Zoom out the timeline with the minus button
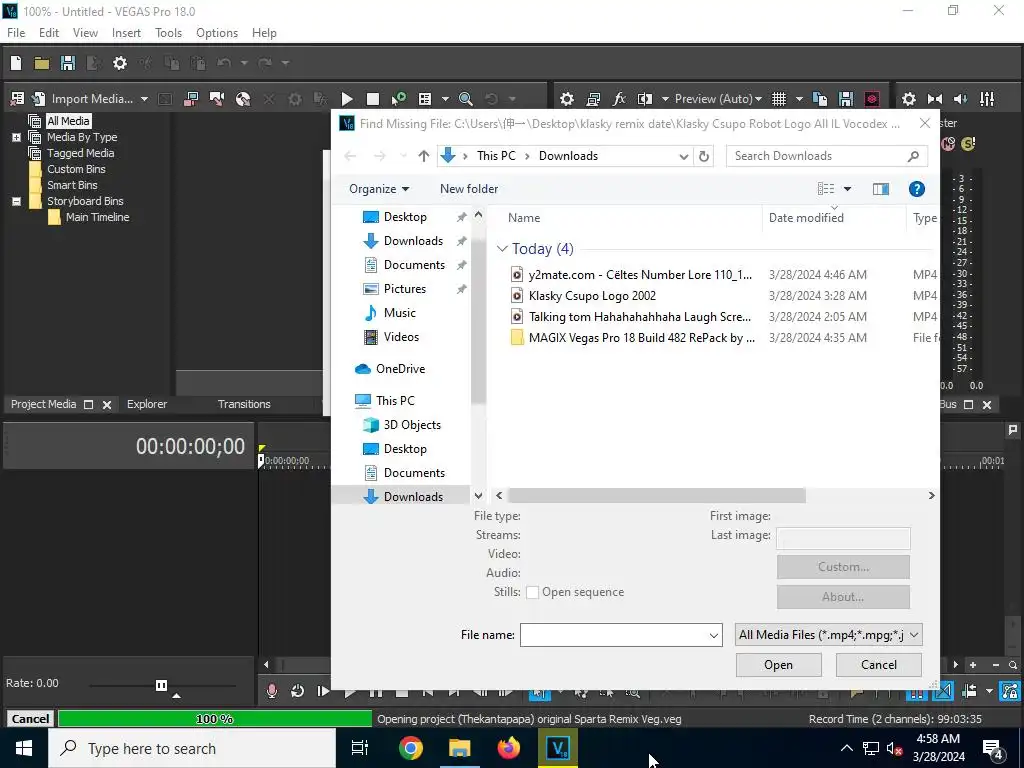Screen dimensions: 1024x768 (995, 665)
